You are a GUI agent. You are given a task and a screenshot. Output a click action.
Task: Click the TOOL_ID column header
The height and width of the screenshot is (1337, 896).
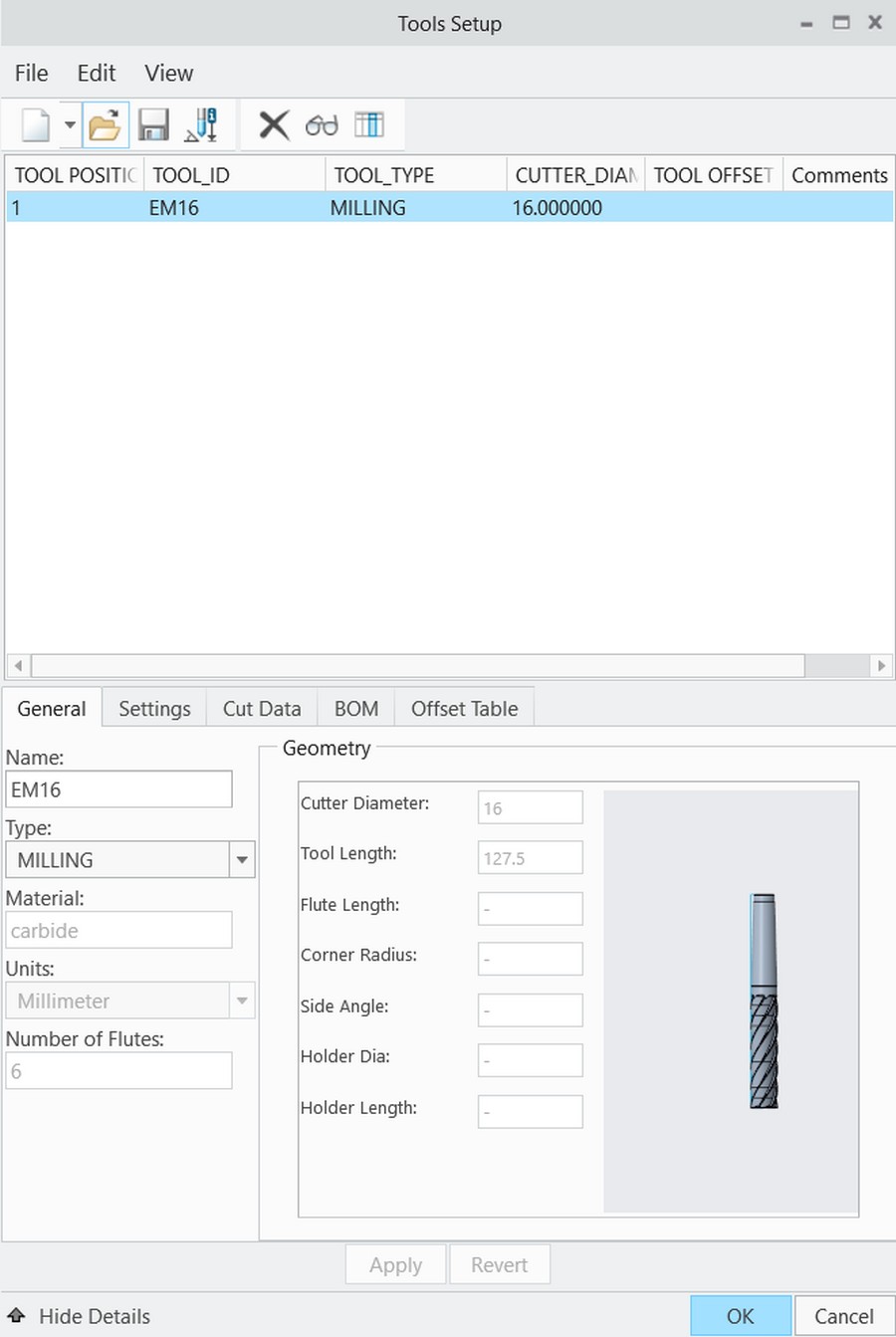click(x=235, y=175)
